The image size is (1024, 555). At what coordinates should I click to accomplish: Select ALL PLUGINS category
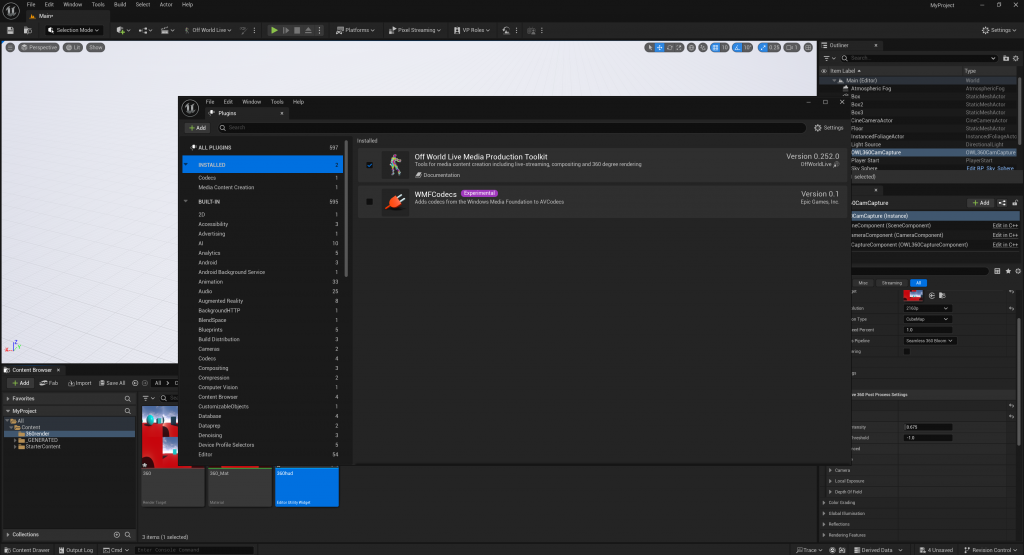[x=263, y=148]
